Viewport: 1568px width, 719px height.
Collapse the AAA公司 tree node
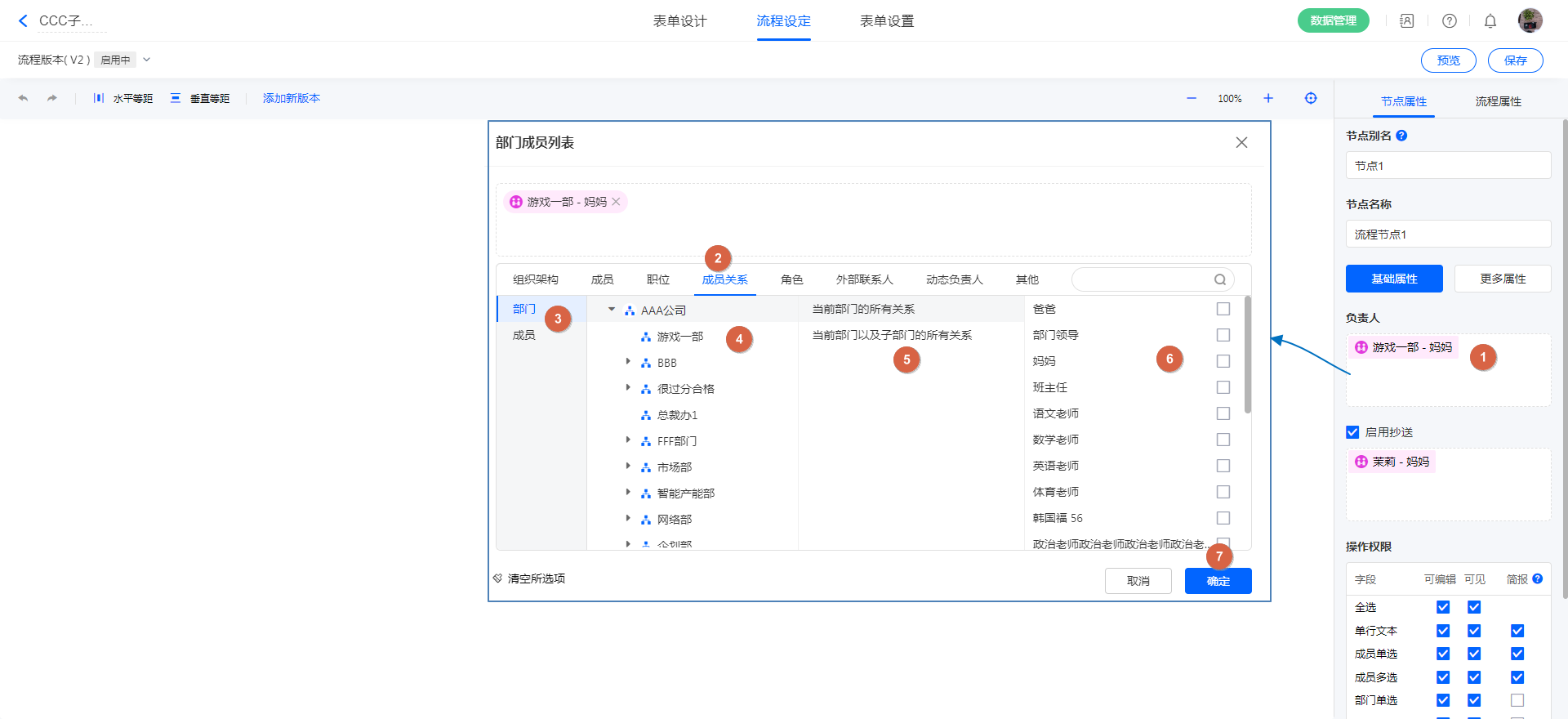[612, 310]
